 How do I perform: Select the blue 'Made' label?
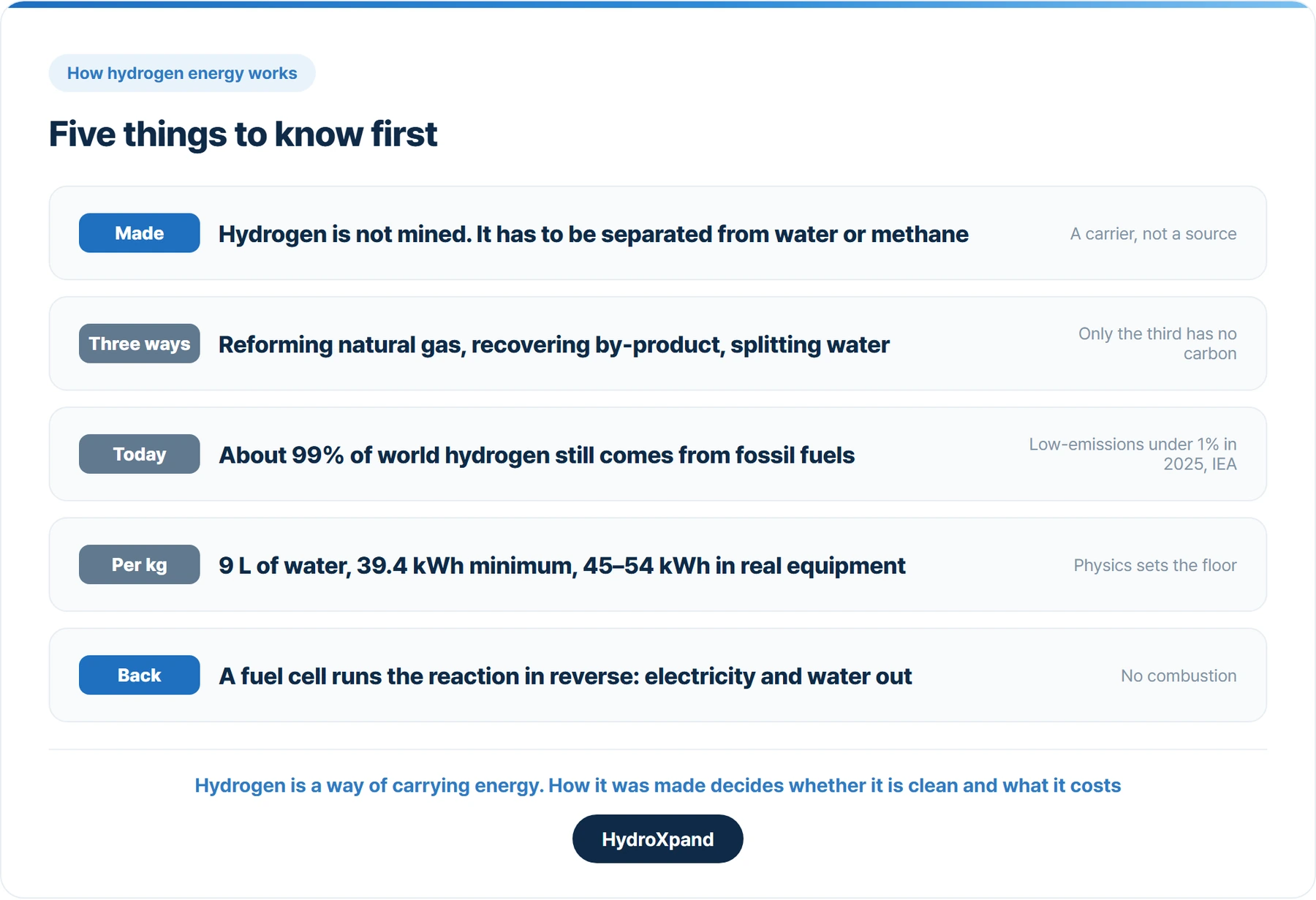(139, 233)
